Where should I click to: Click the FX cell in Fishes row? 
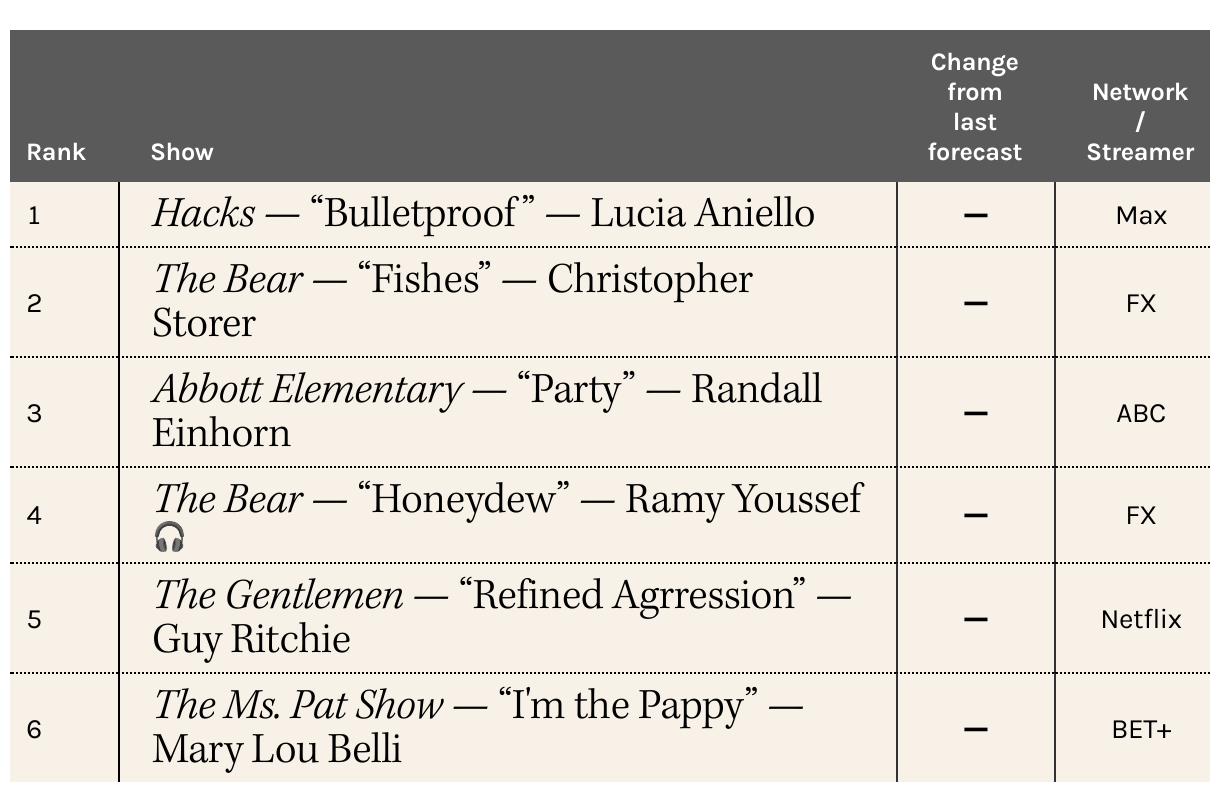[1141, 303]
